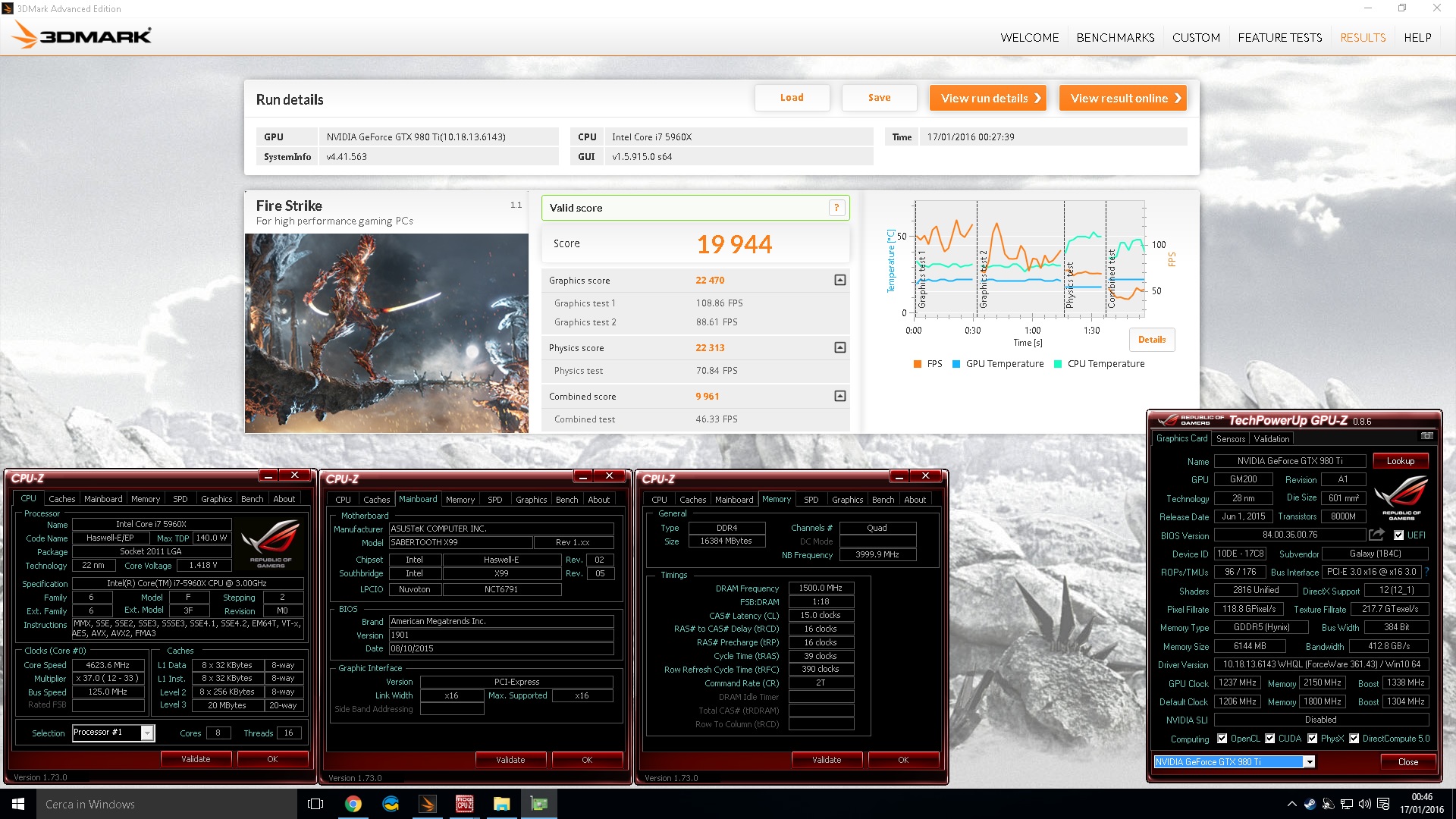Open the Action Center notifications icon
1456x819 pixels.
click(1383, 804)
